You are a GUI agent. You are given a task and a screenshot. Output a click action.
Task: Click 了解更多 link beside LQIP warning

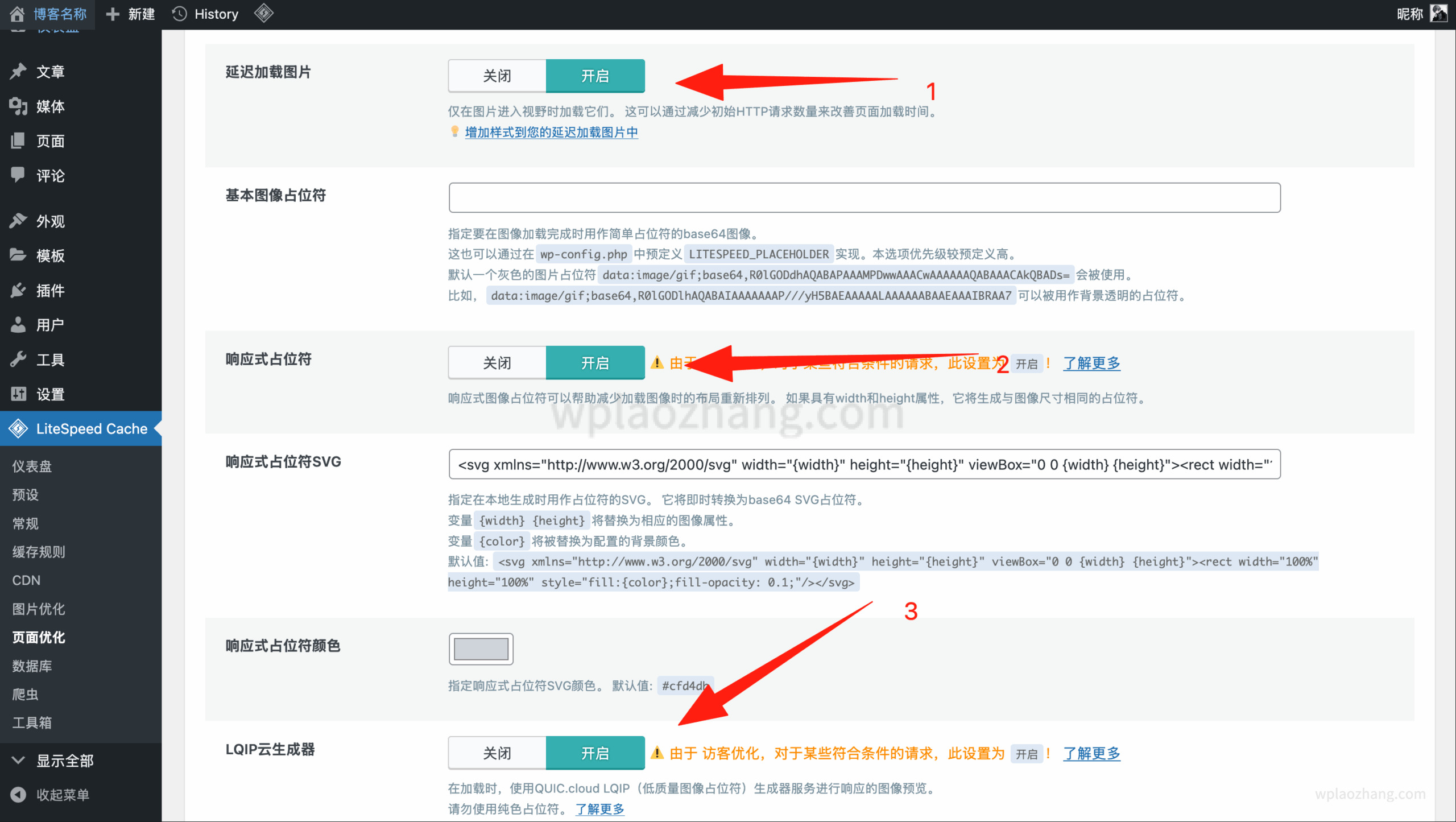1091,753
